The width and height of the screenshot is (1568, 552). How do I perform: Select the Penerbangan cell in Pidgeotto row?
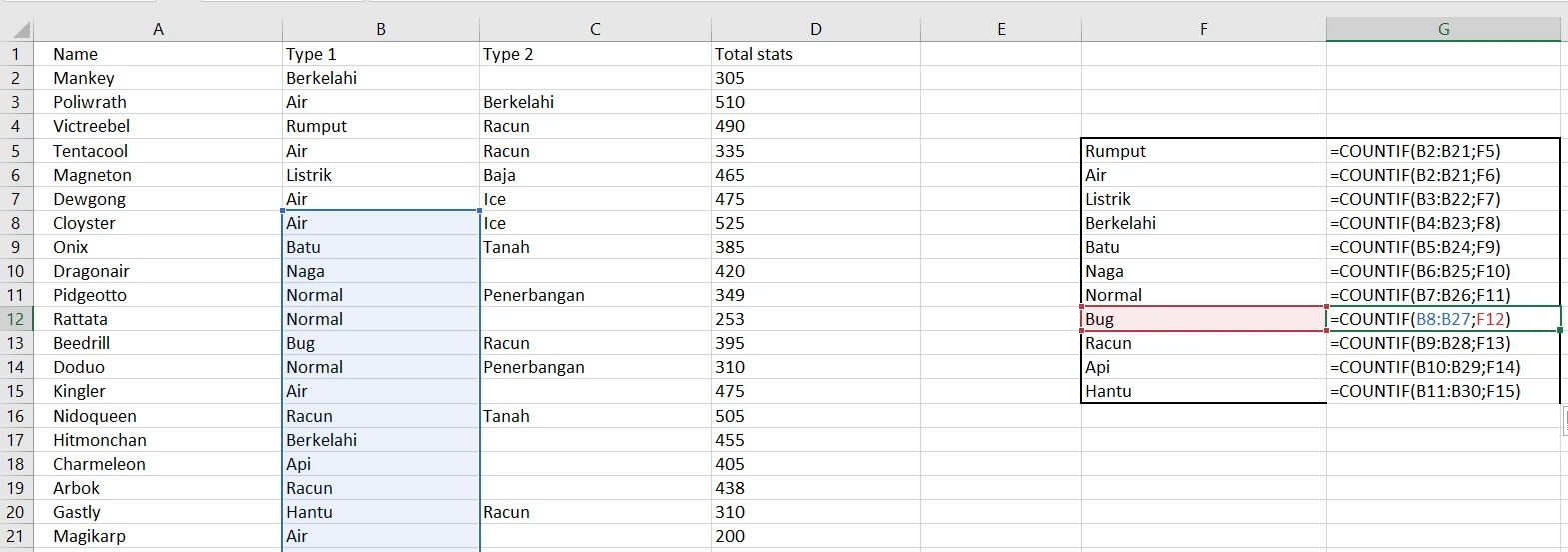pos(595,295)
